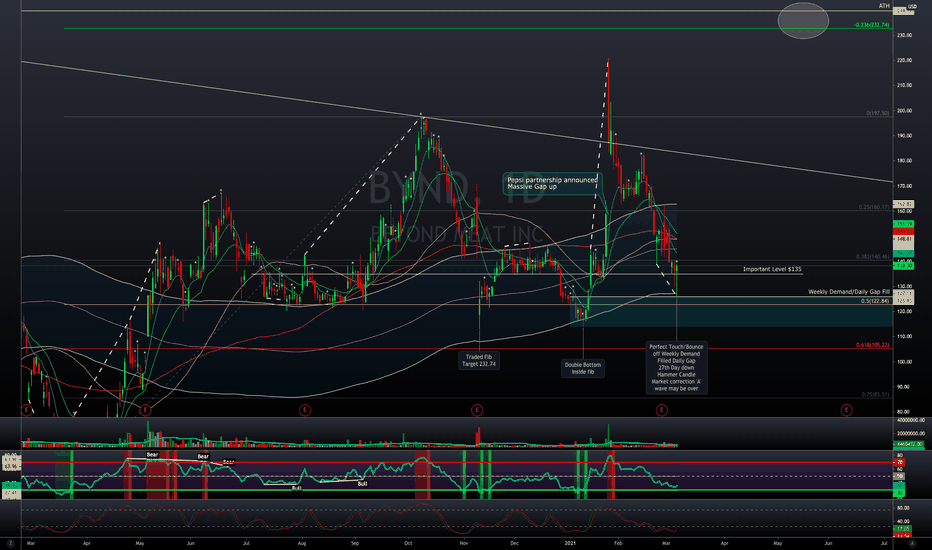
Task: Click the Aug label on the time axis
Action: 302,543
